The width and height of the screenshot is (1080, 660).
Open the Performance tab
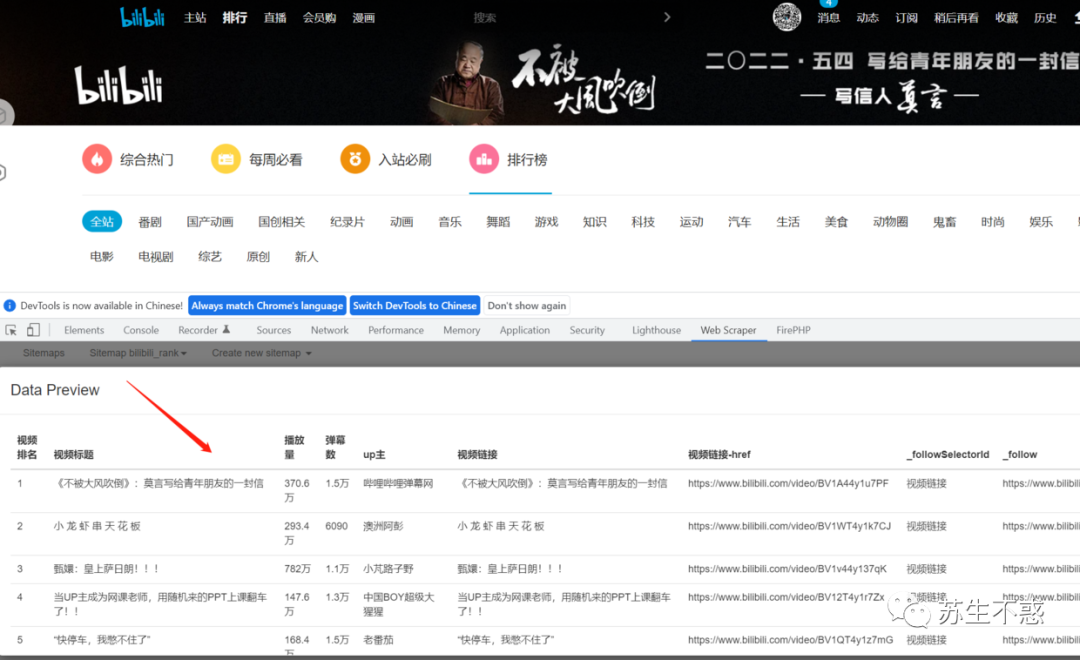396,330
